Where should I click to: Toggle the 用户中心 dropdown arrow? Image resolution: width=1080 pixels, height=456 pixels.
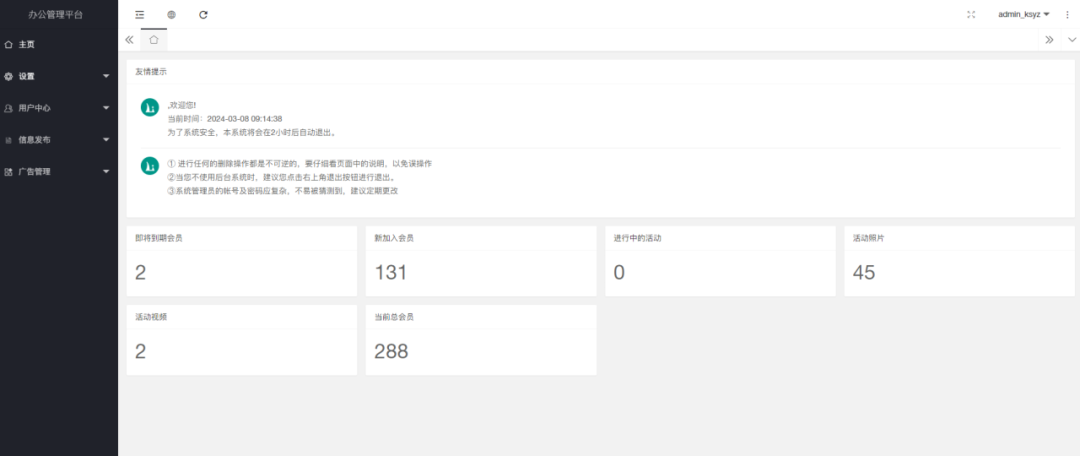pos(106,108)
